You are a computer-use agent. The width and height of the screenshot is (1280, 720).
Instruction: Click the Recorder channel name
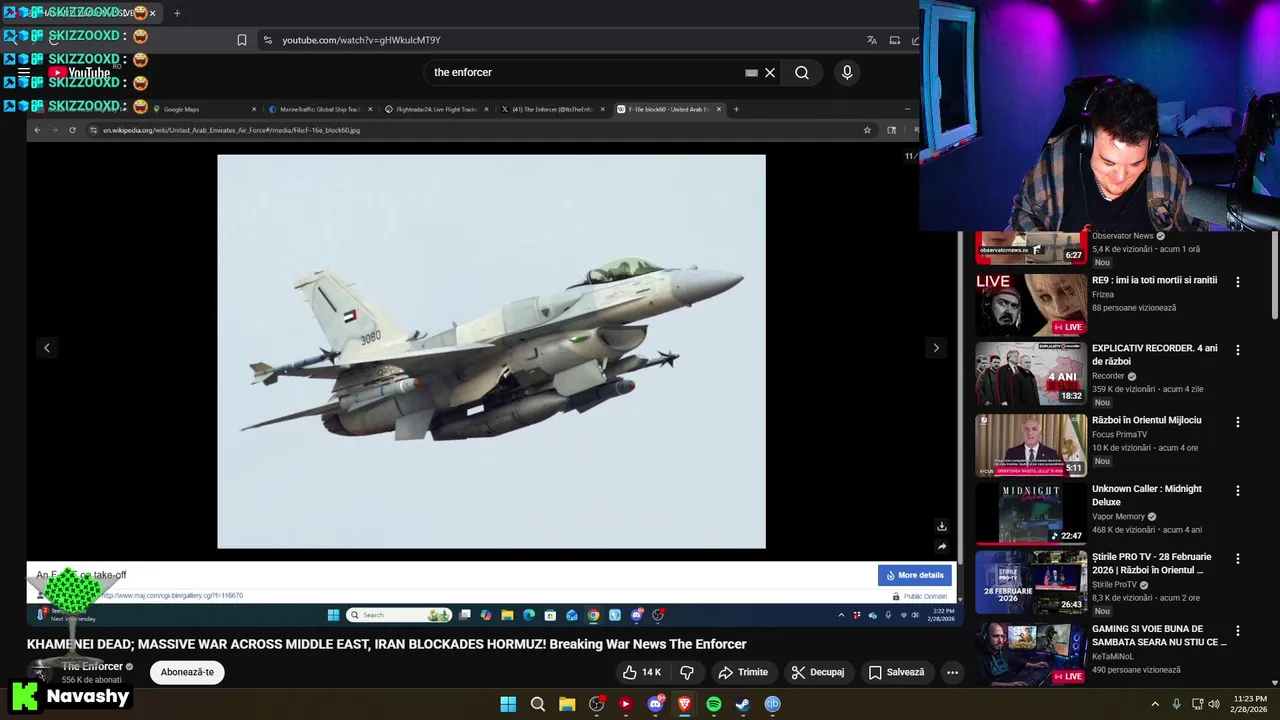(x=1108, y=376)
